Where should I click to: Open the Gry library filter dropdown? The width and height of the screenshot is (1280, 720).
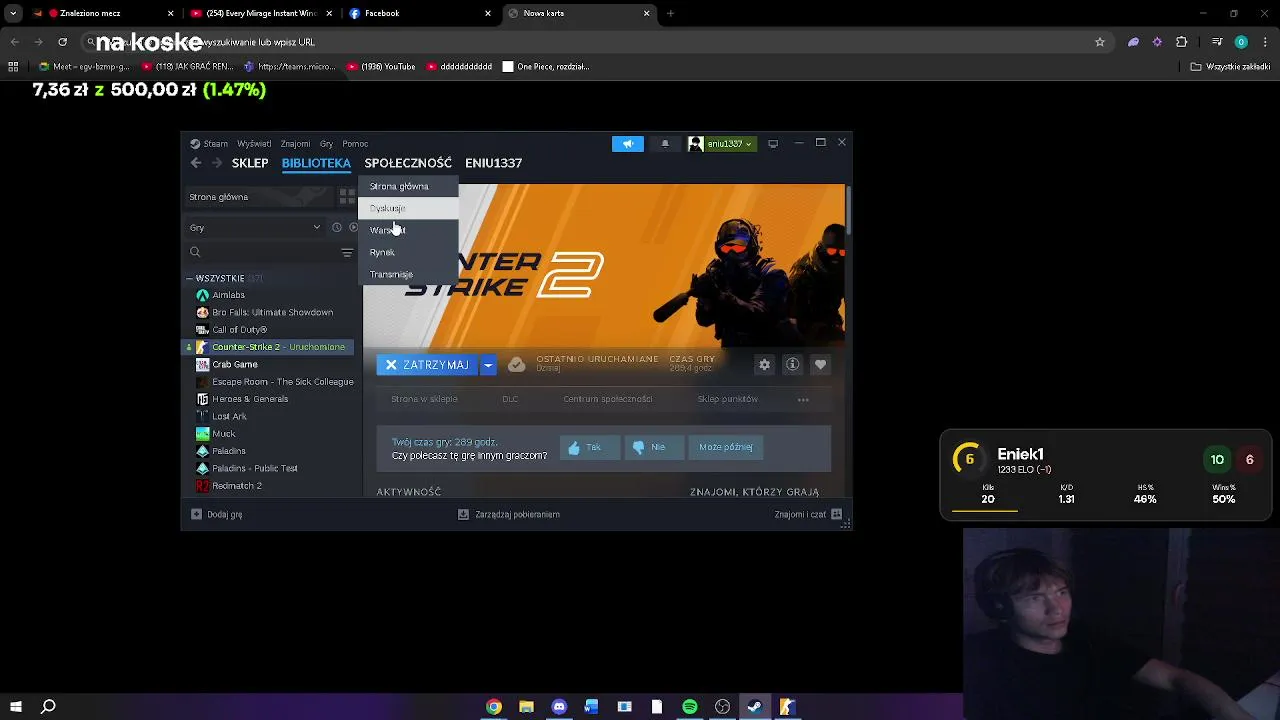pos(255,227)
